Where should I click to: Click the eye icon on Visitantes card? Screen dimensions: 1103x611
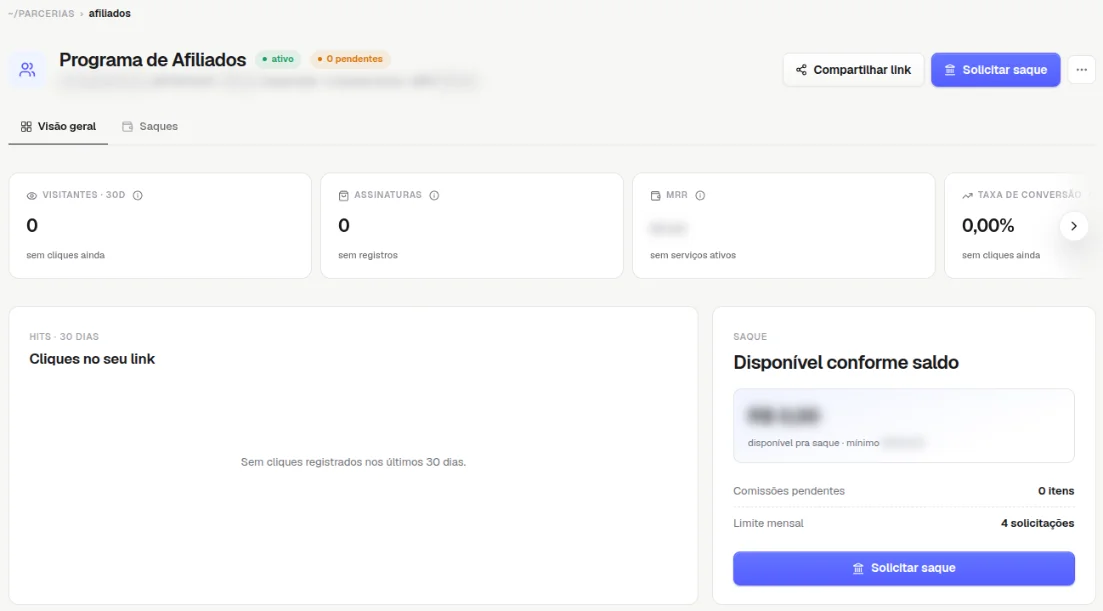[32, 195]
